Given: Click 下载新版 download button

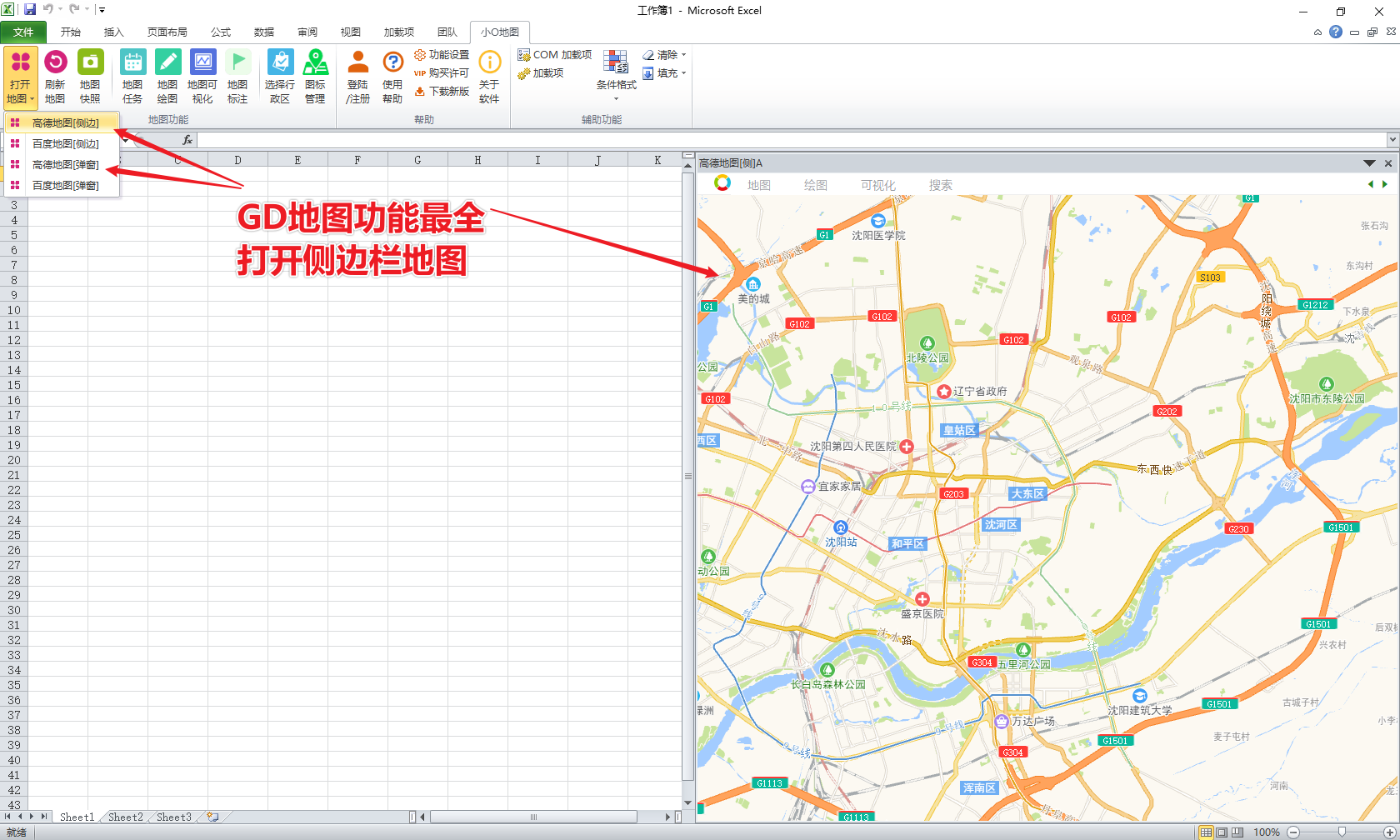Looking at the screenshot, I should pos(442,92).
